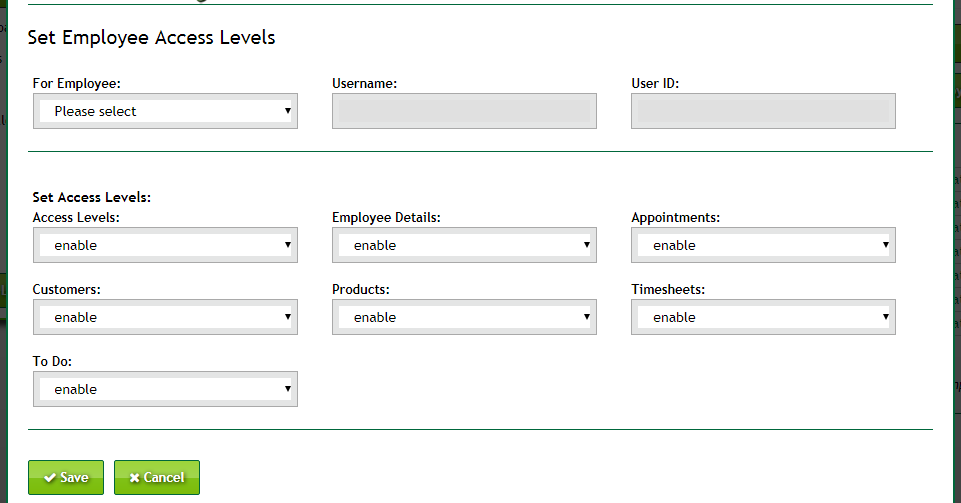
Task: Open the For Employee 'Please select' dropdown
Action: [x=165, y=111]
